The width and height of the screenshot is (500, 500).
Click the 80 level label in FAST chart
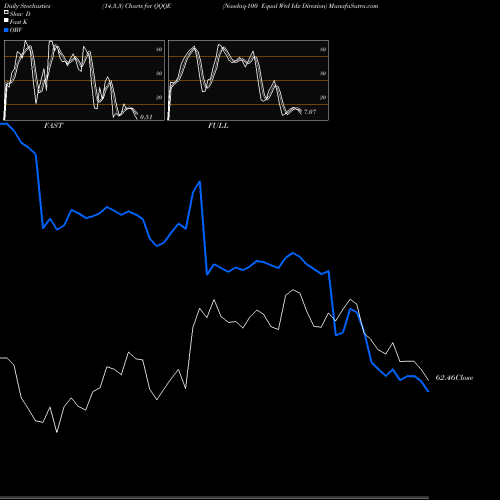[159, 49]
